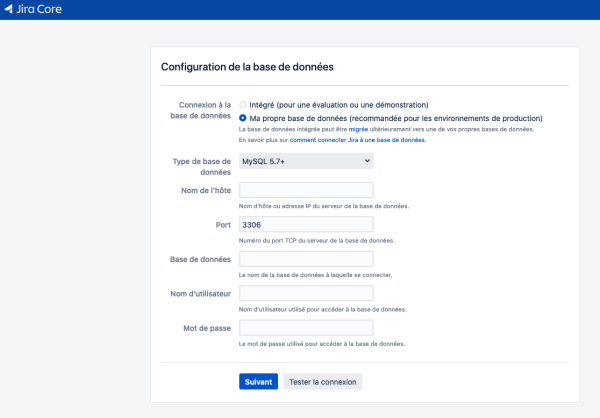
Task: Select the Intégré radio option
Action: click(243, 104)
